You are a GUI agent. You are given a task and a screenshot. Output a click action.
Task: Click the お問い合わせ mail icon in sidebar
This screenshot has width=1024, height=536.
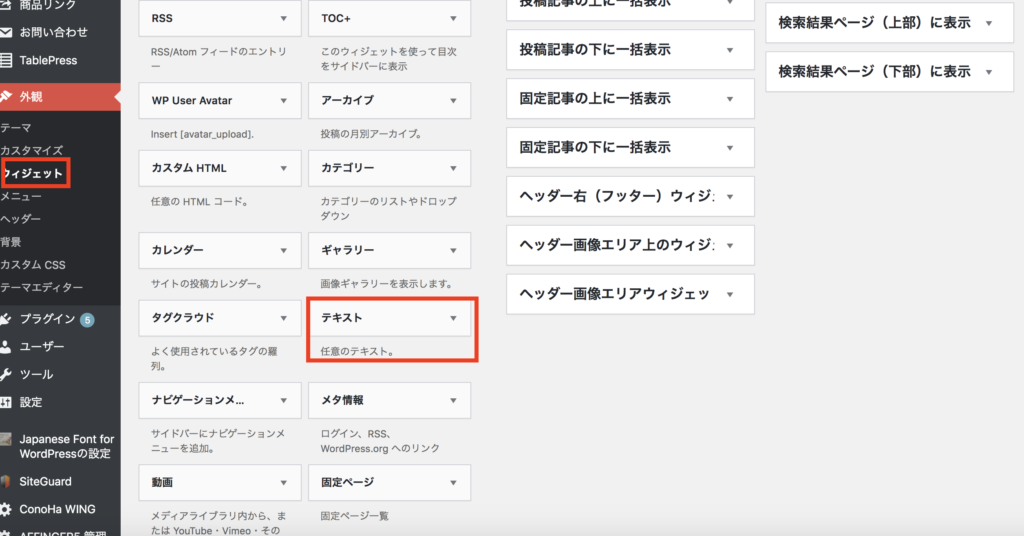click(x=6, y=32)
